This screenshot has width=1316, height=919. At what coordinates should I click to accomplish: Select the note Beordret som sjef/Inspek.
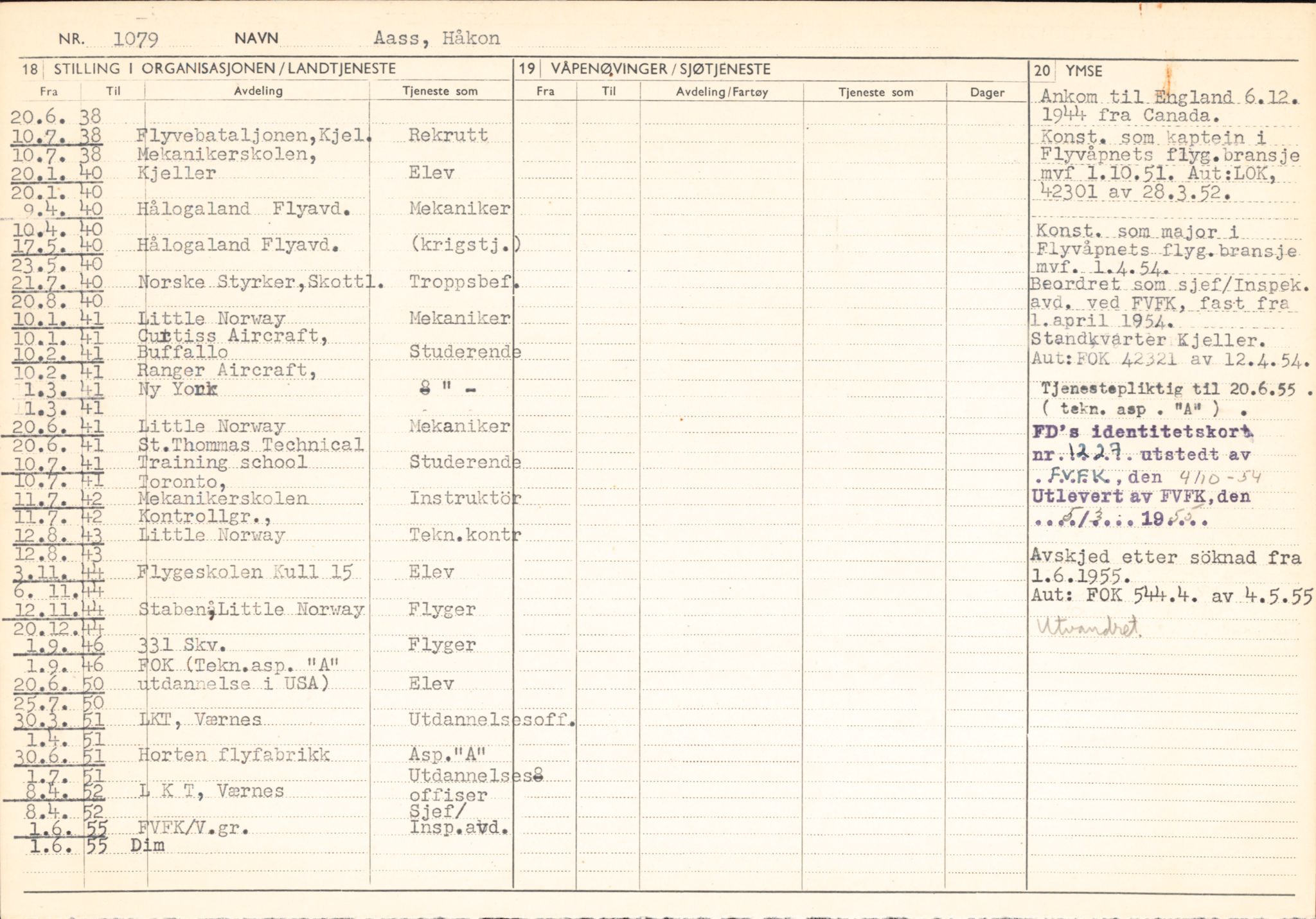[1169, 285]
